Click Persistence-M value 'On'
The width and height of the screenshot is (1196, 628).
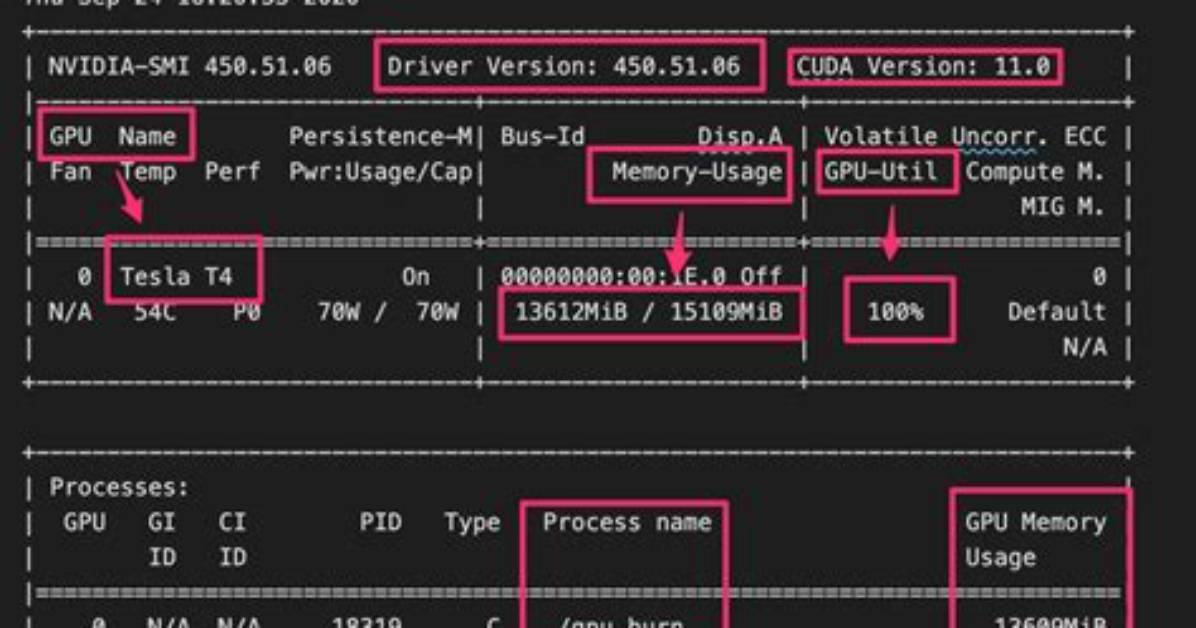tap(416, 276)
